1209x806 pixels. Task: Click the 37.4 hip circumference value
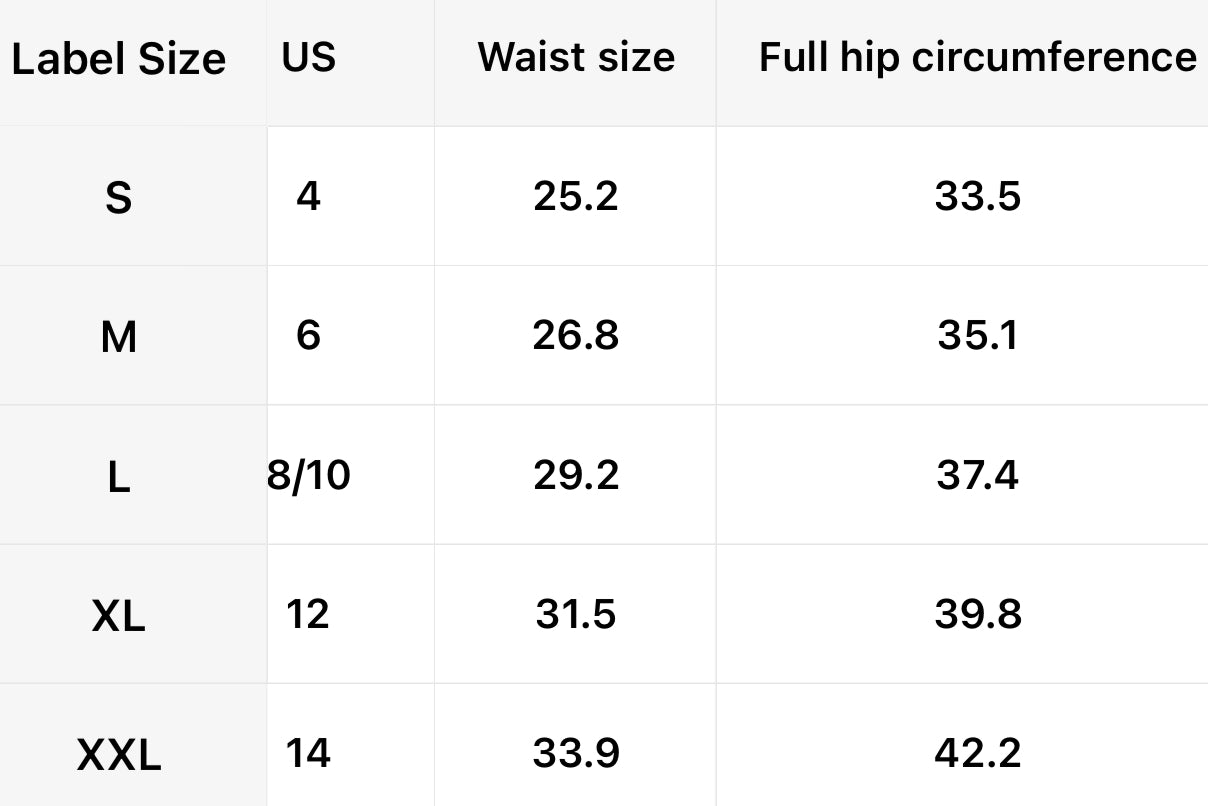click(977, 475)
